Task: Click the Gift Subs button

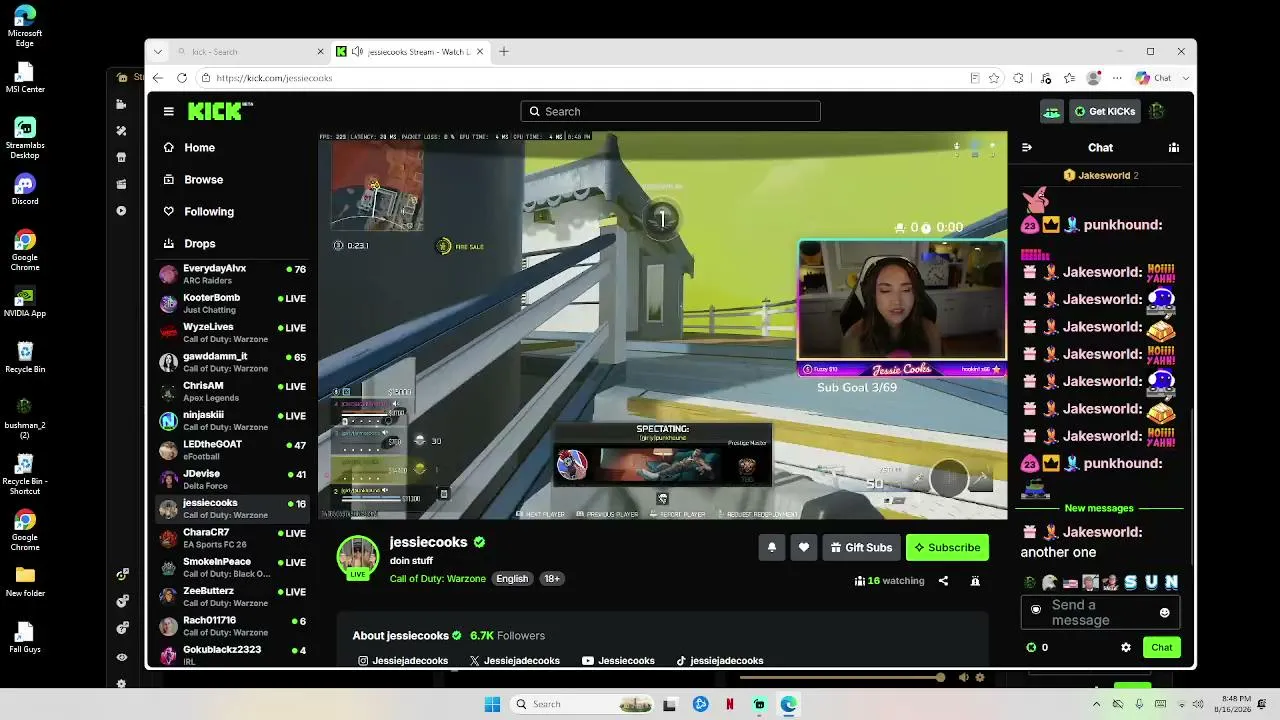Action: pyautogui.click(x=861, y=547)
